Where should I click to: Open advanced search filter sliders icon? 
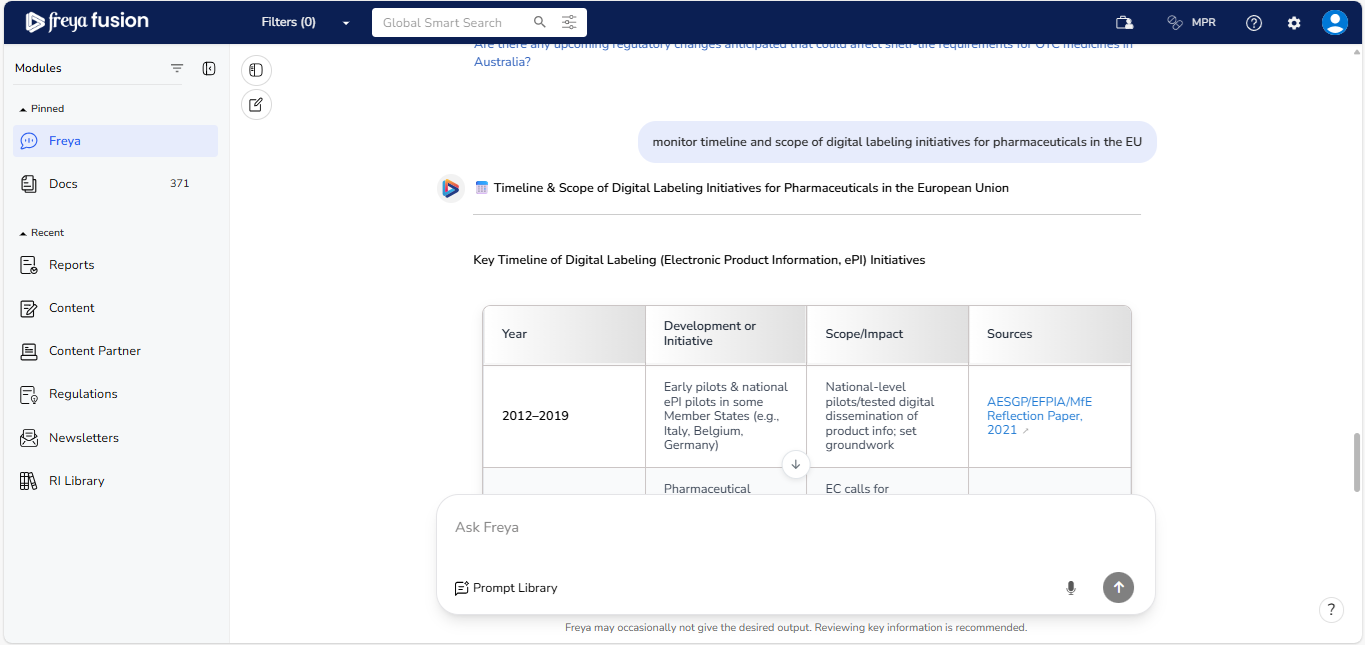[569, 22]
